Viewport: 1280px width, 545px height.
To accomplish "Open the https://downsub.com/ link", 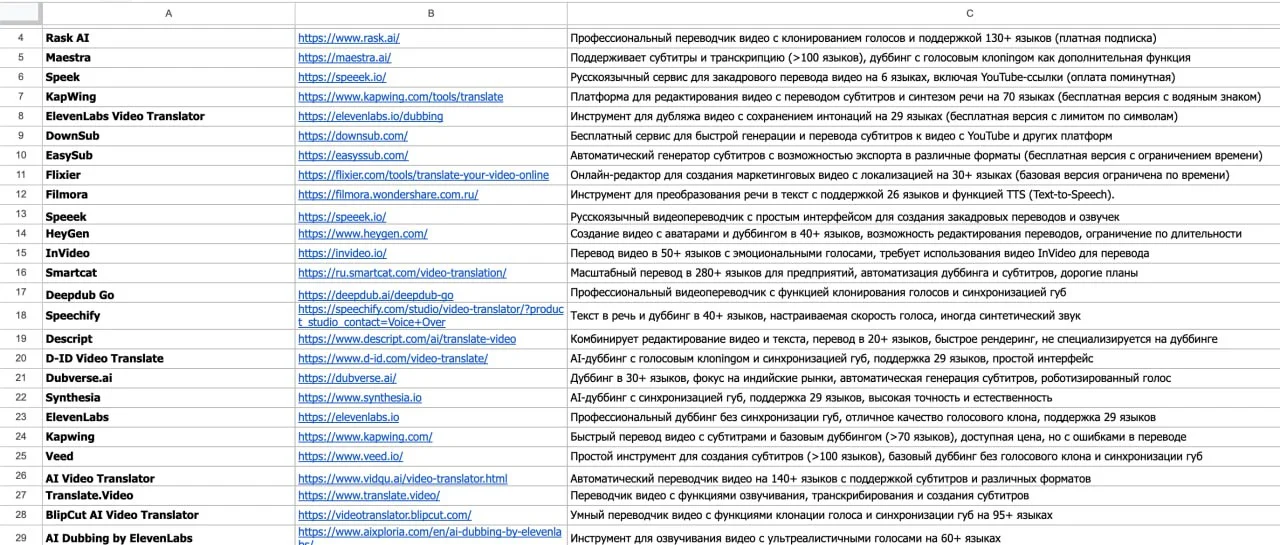I will (353, 136).
